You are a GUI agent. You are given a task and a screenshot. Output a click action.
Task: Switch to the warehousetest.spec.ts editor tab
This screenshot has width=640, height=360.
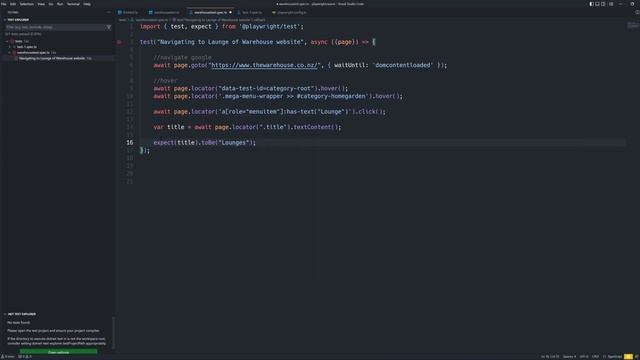[x=210, y=12]
